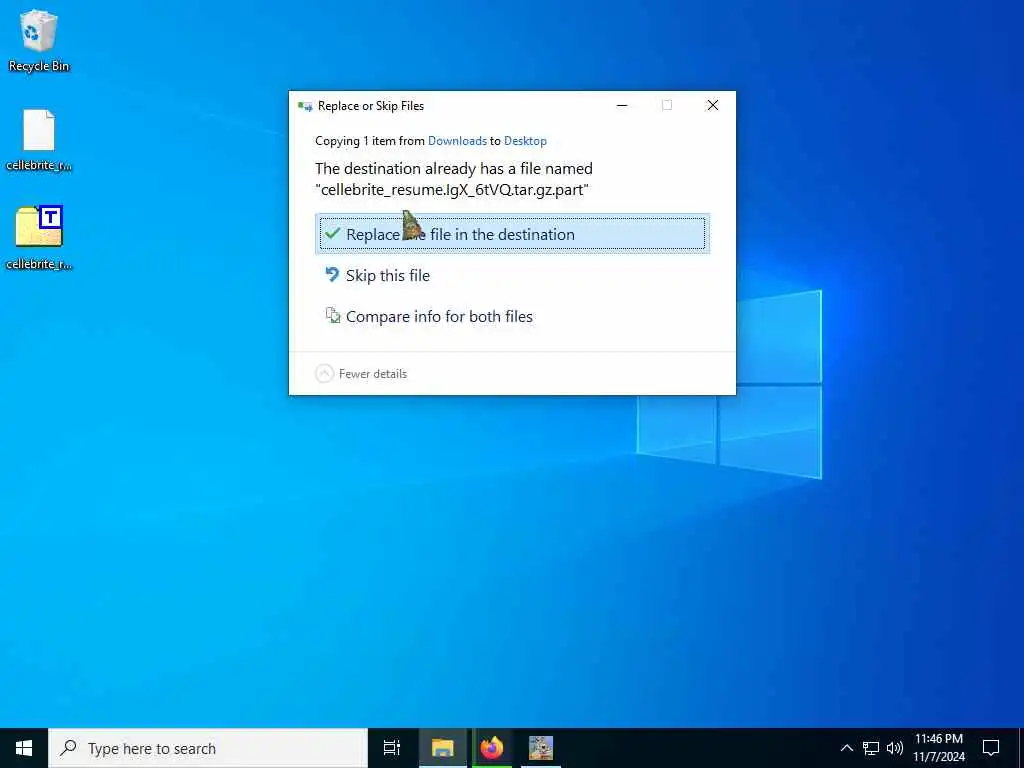Launch Firefox from the taskbar

(492, 748)
